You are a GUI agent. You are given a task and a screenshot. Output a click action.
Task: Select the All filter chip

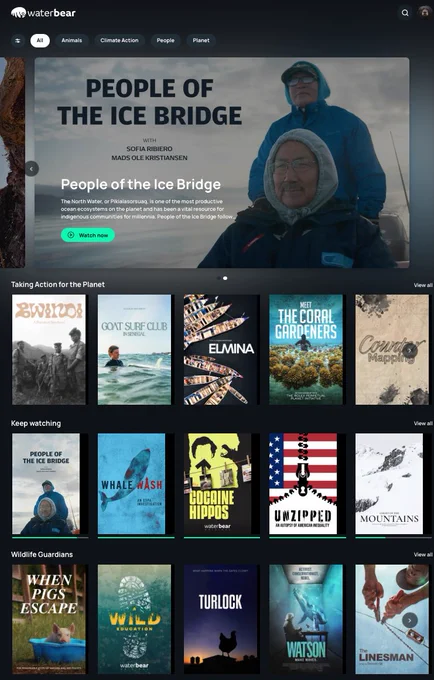(40, 40)
